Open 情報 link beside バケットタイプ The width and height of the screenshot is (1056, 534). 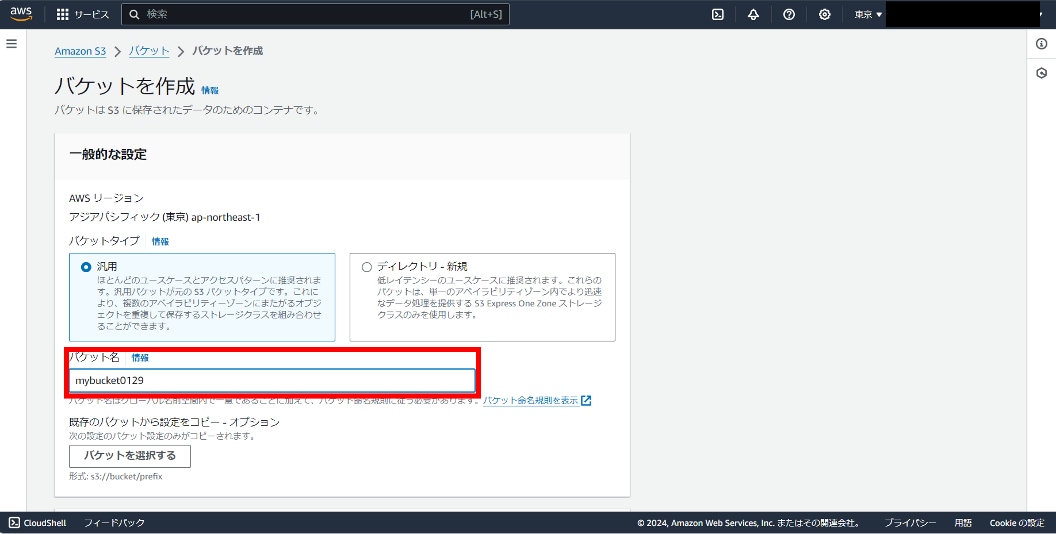pos(160,241)
